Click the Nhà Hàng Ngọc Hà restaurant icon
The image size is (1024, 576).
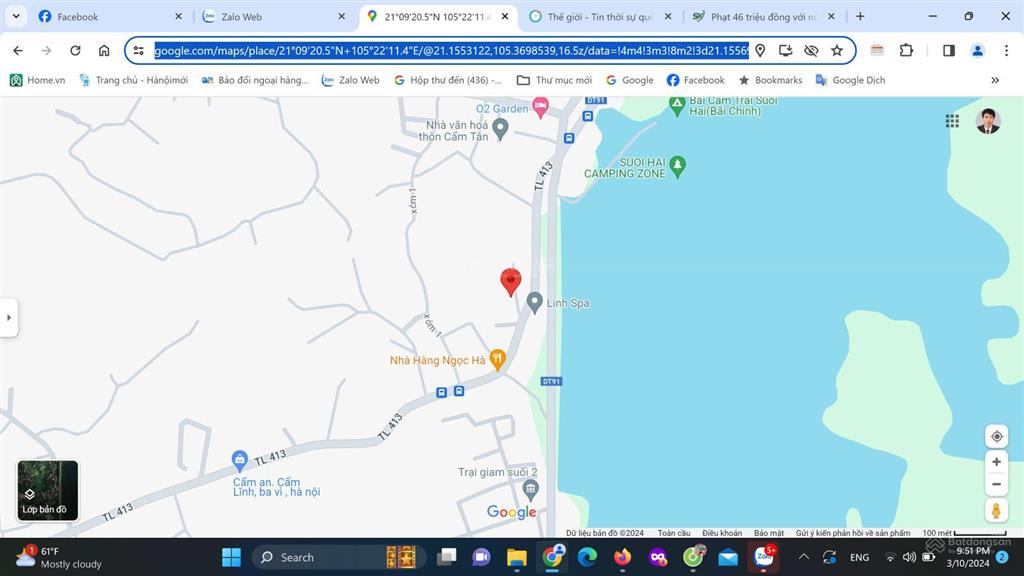click(498, 360)
